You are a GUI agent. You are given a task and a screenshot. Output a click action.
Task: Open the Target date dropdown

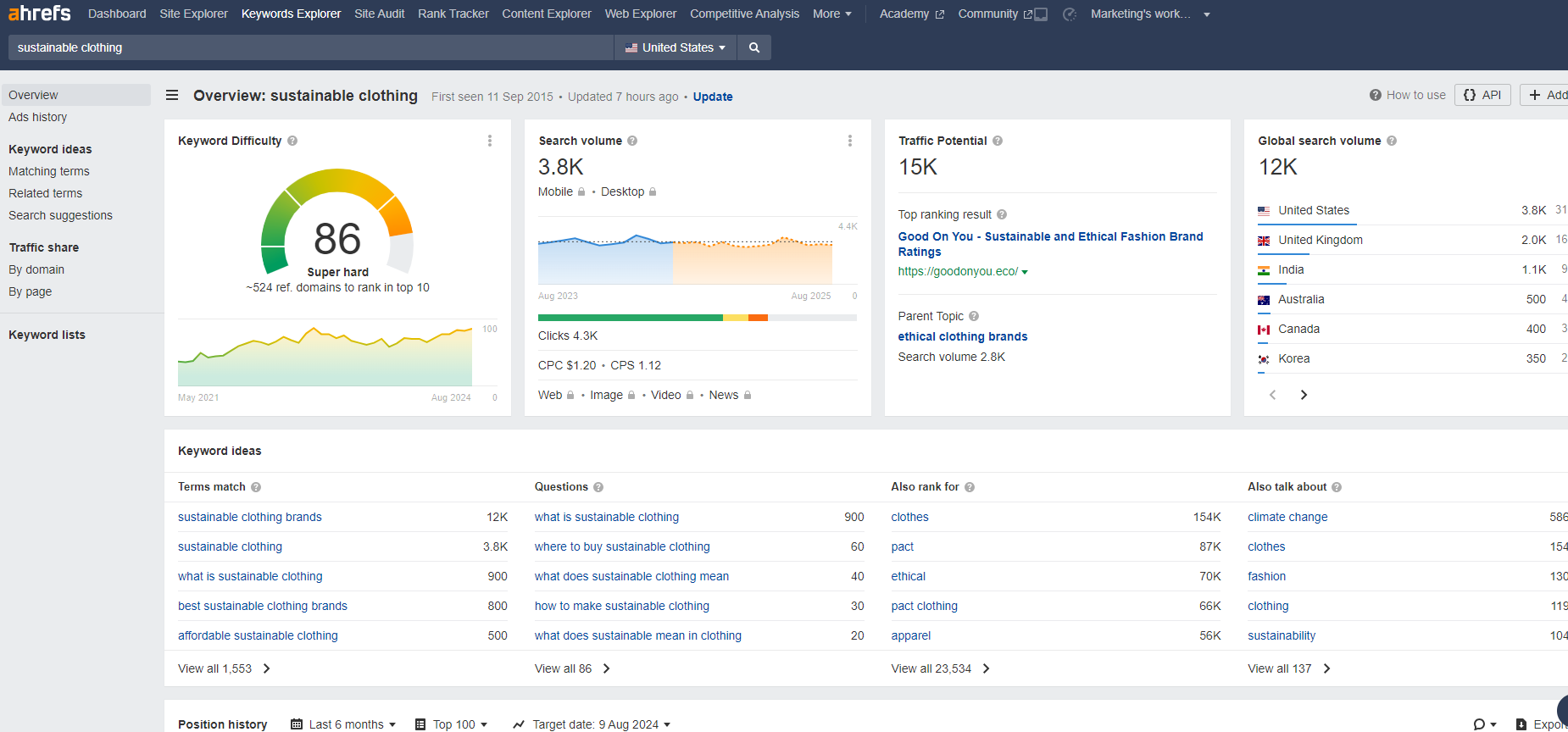pos(592,724)
